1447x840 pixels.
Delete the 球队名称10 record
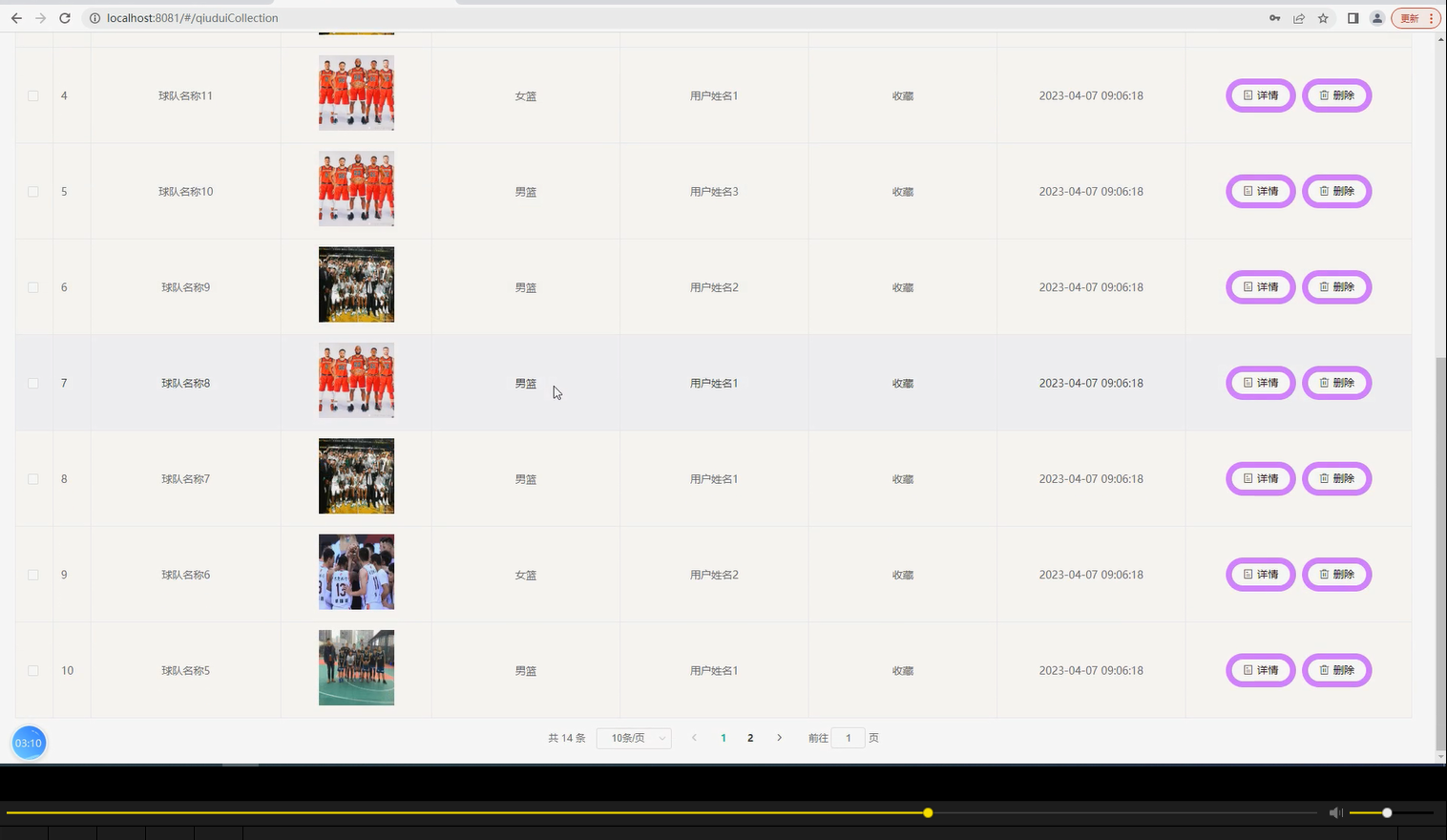click(1337, 191)
